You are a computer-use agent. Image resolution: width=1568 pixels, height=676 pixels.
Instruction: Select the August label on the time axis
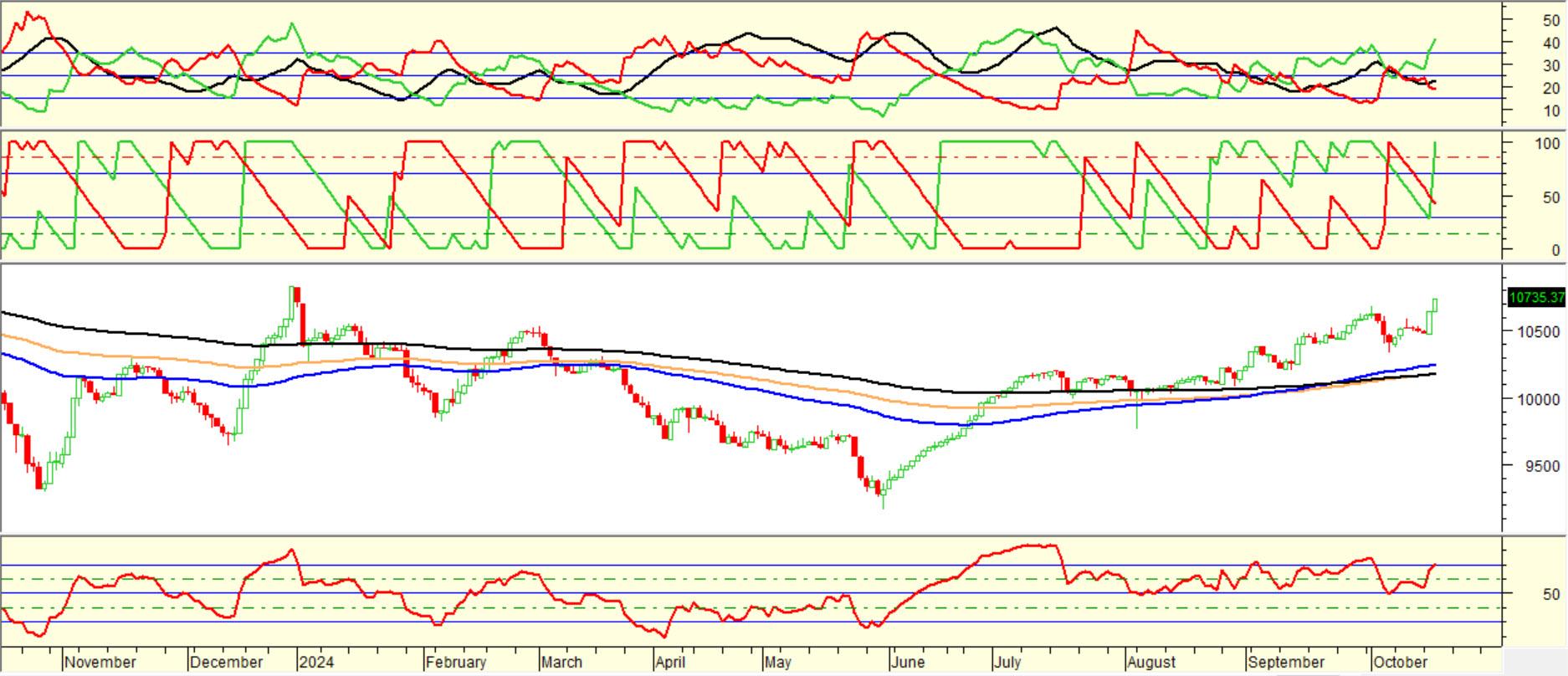pos(1151,662)
